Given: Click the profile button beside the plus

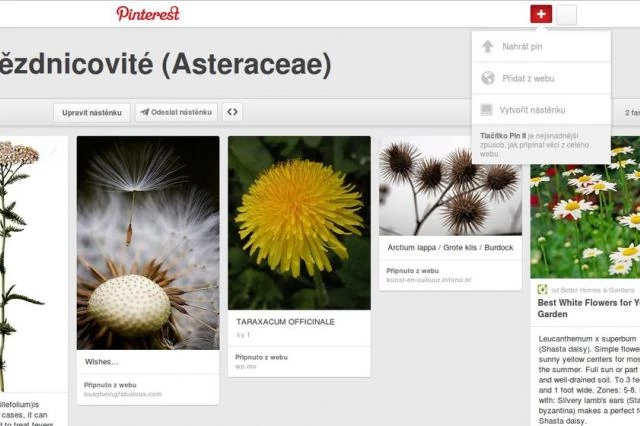Looking at the screenshot, I should pyautogui.click(x=567, y=15).
